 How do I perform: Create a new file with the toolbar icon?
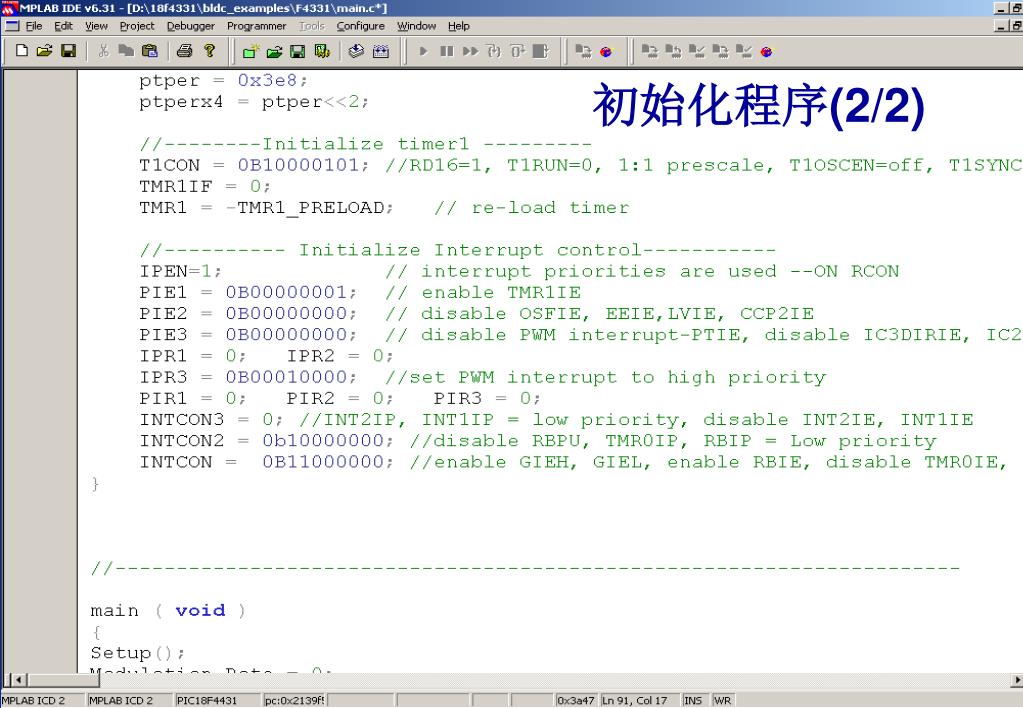22,51
